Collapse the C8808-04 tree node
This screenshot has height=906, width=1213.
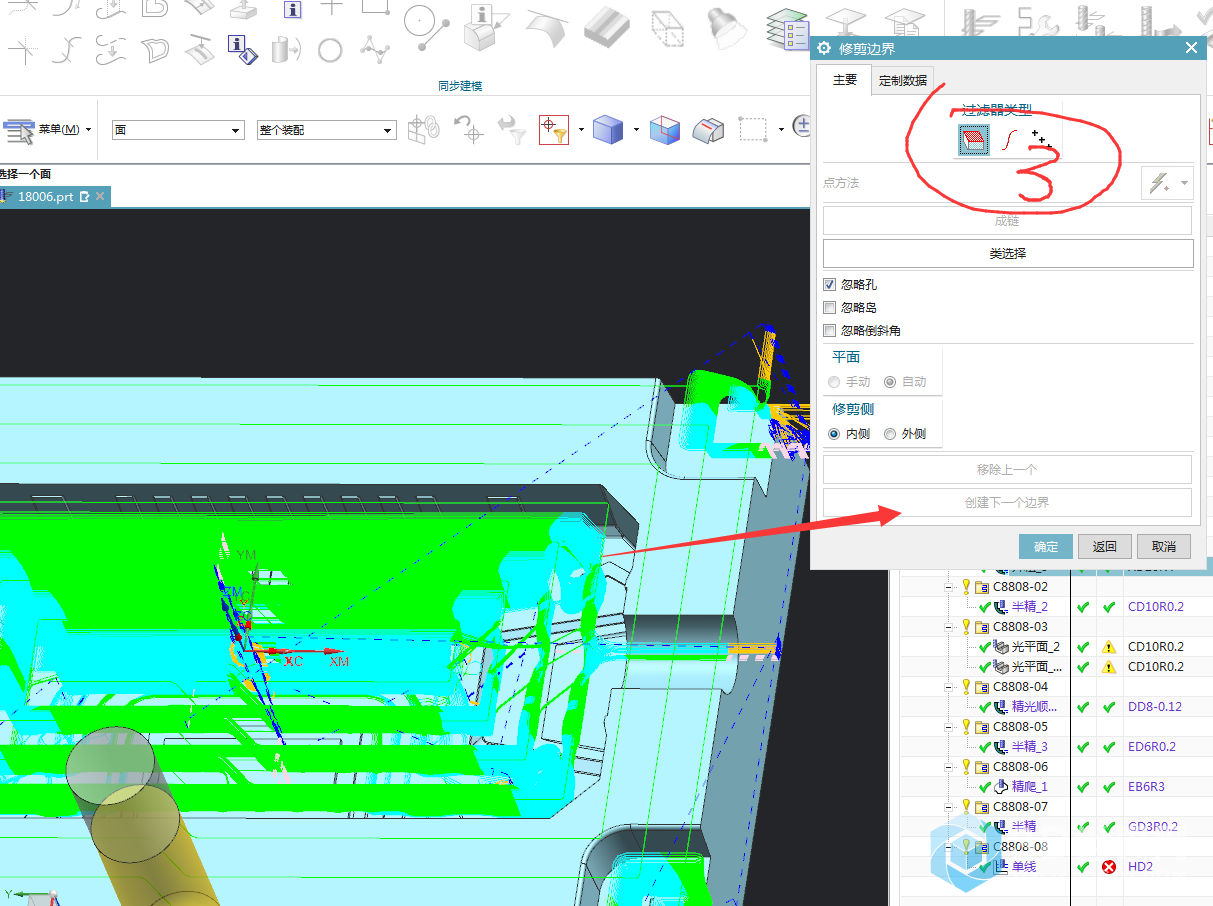pos(949,687)
